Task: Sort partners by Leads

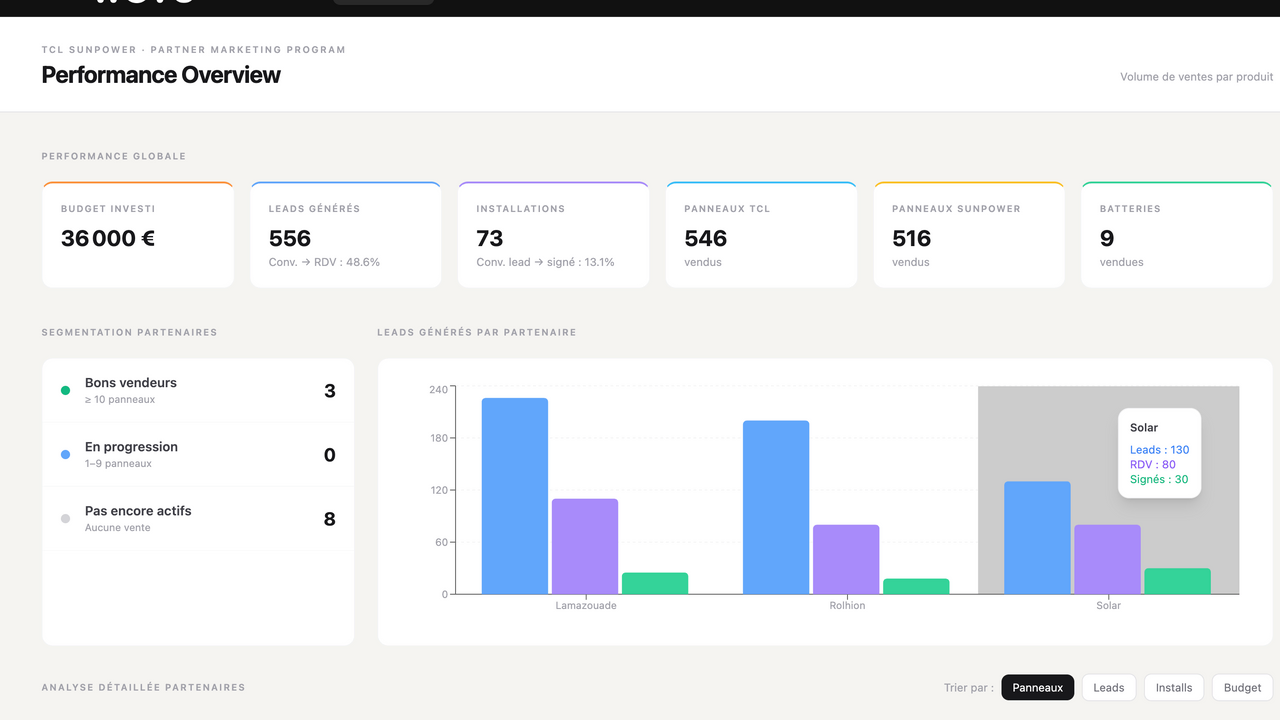Action: 1108,687
